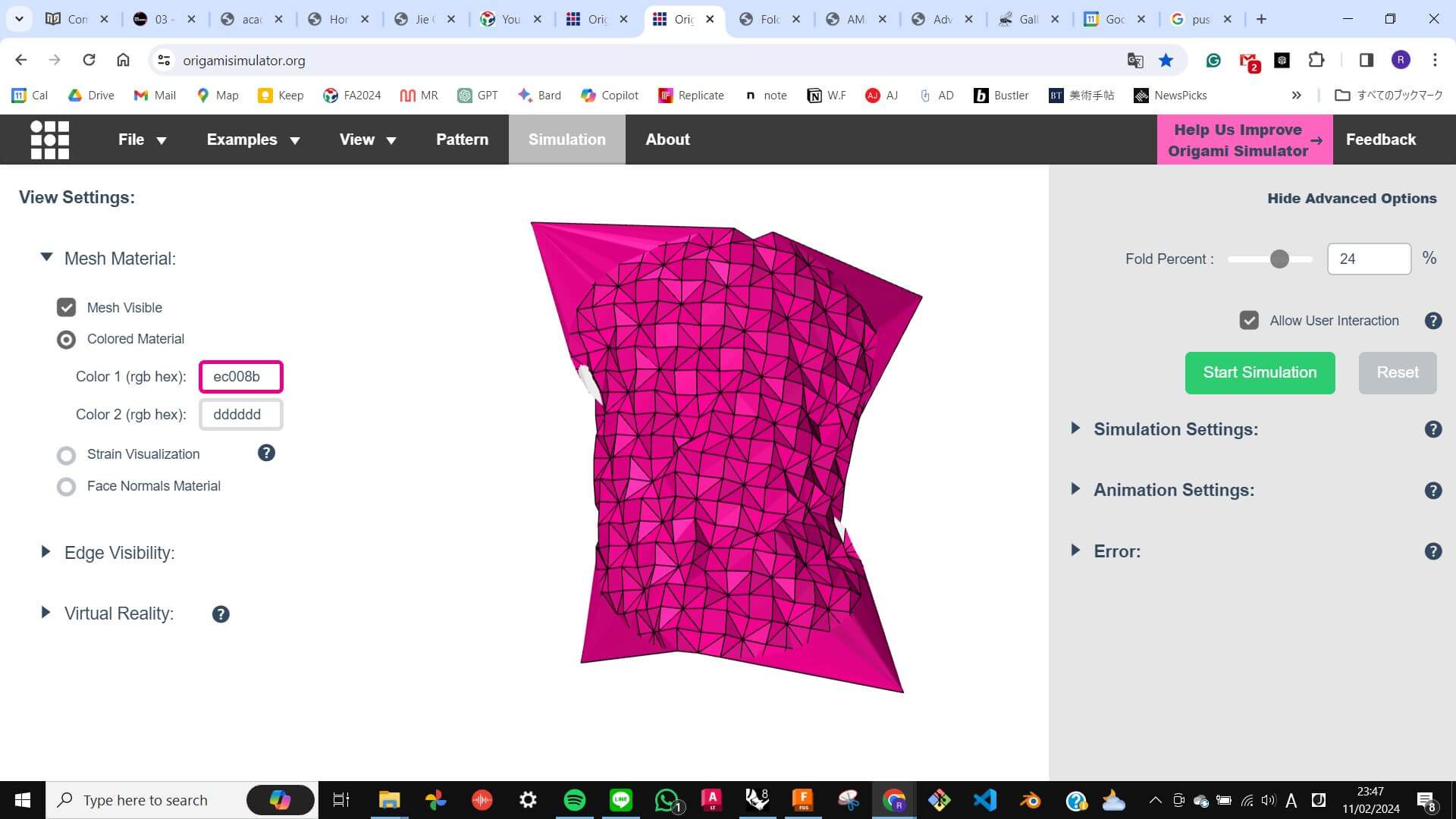
Task: Expand the Virtual Reality section
Action: (45, 613)
